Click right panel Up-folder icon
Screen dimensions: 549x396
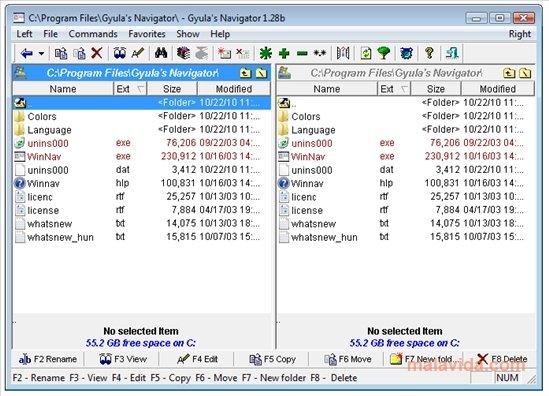(x=509, y=73)
